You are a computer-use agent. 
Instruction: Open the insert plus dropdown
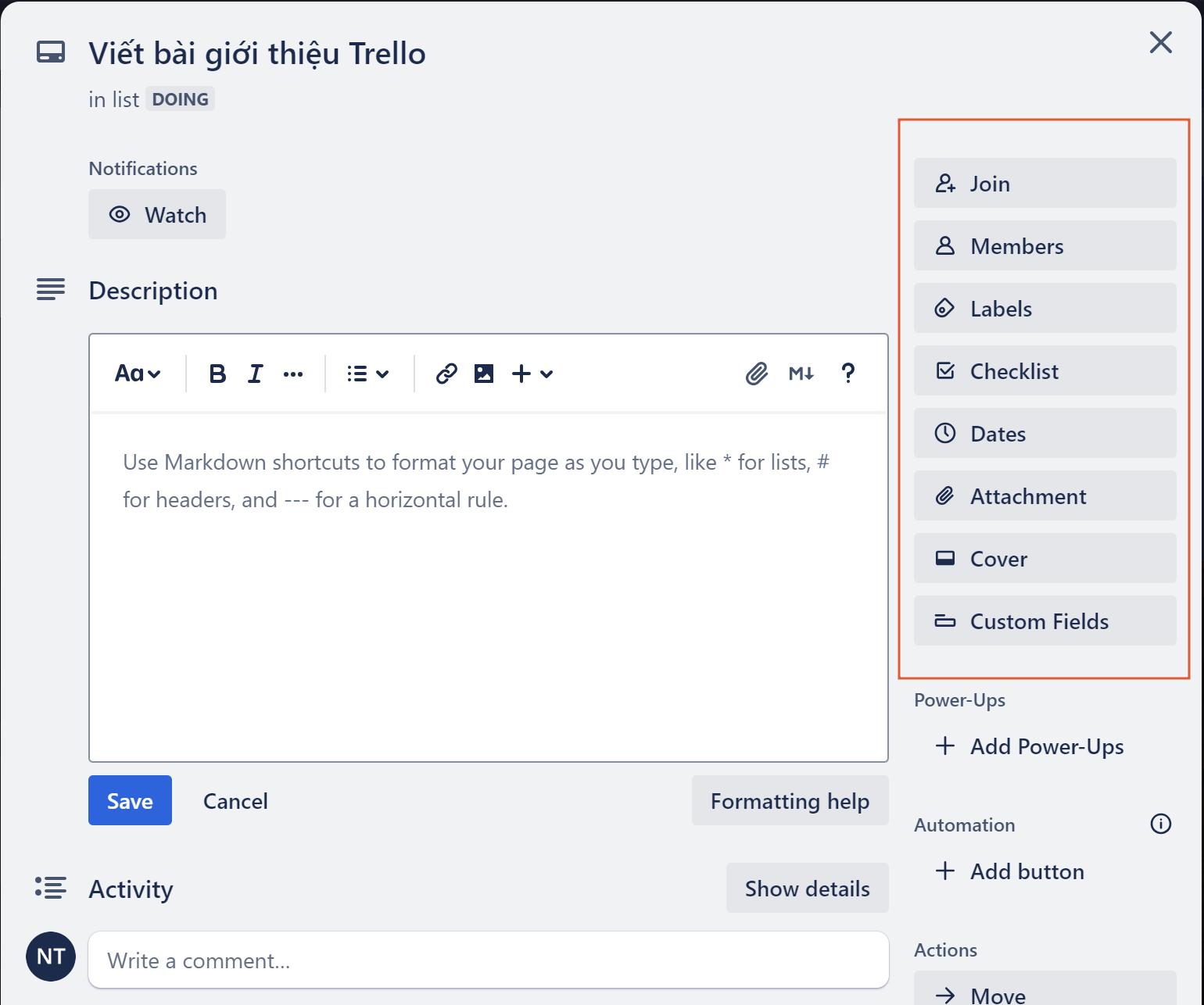532,374
